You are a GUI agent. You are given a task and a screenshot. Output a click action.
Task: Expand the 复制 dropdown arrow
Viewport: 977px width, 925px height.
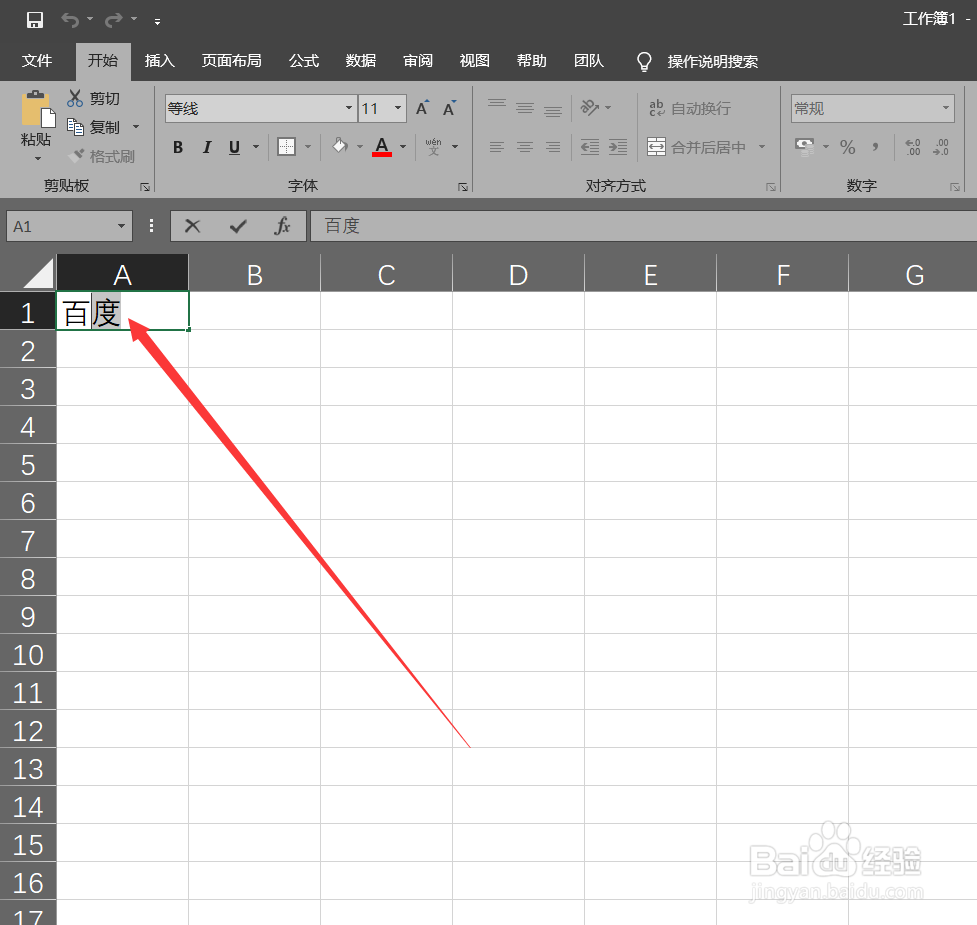coord(136,127)
